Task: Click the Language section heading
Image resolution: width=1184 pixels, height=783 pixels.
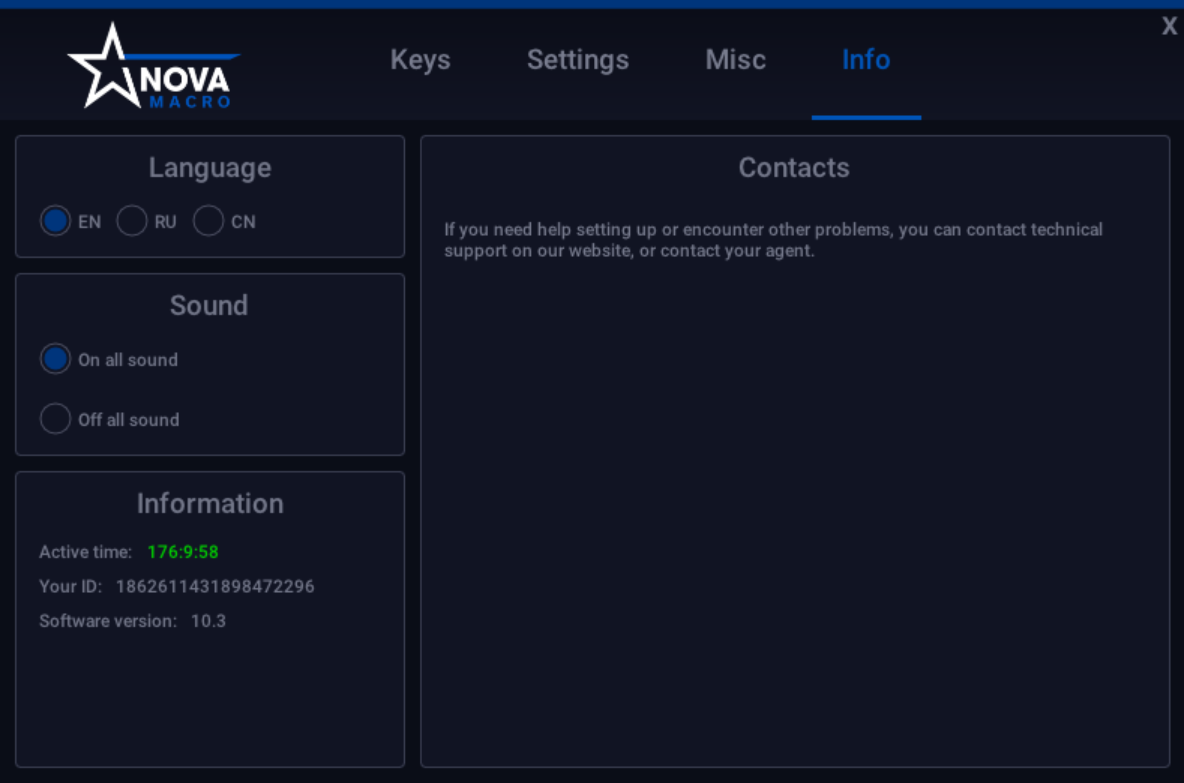Action: point(210,167)
